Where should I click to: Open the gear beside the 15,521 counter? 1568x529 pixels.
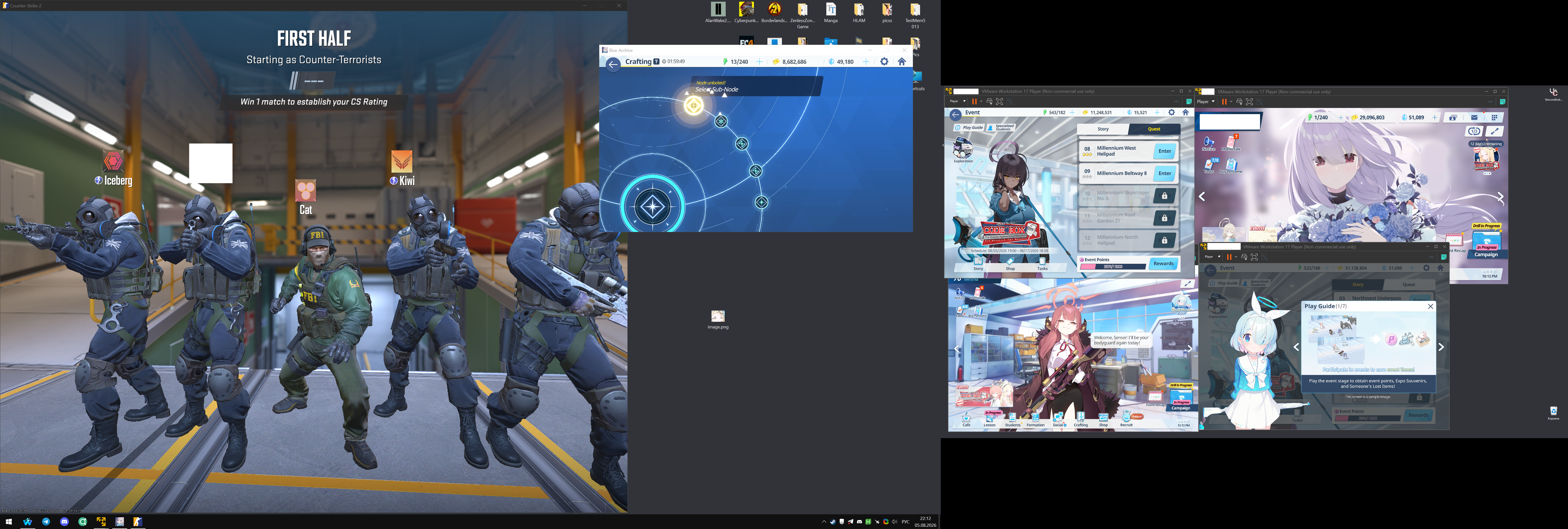[1172, 113]
